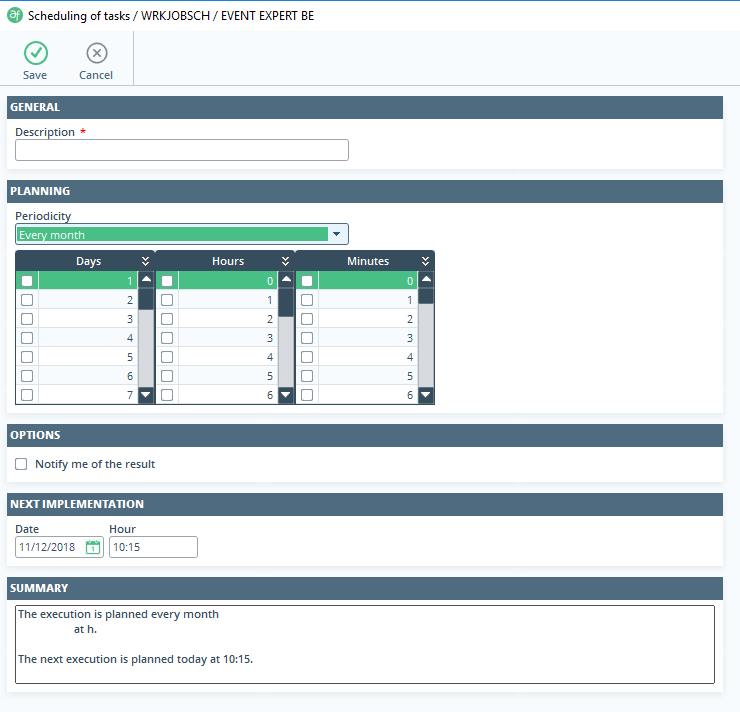Tick the checkbox for hour 4
This screenshot has height=712, width=740.
pyautogui.click(x=167, y=357)
